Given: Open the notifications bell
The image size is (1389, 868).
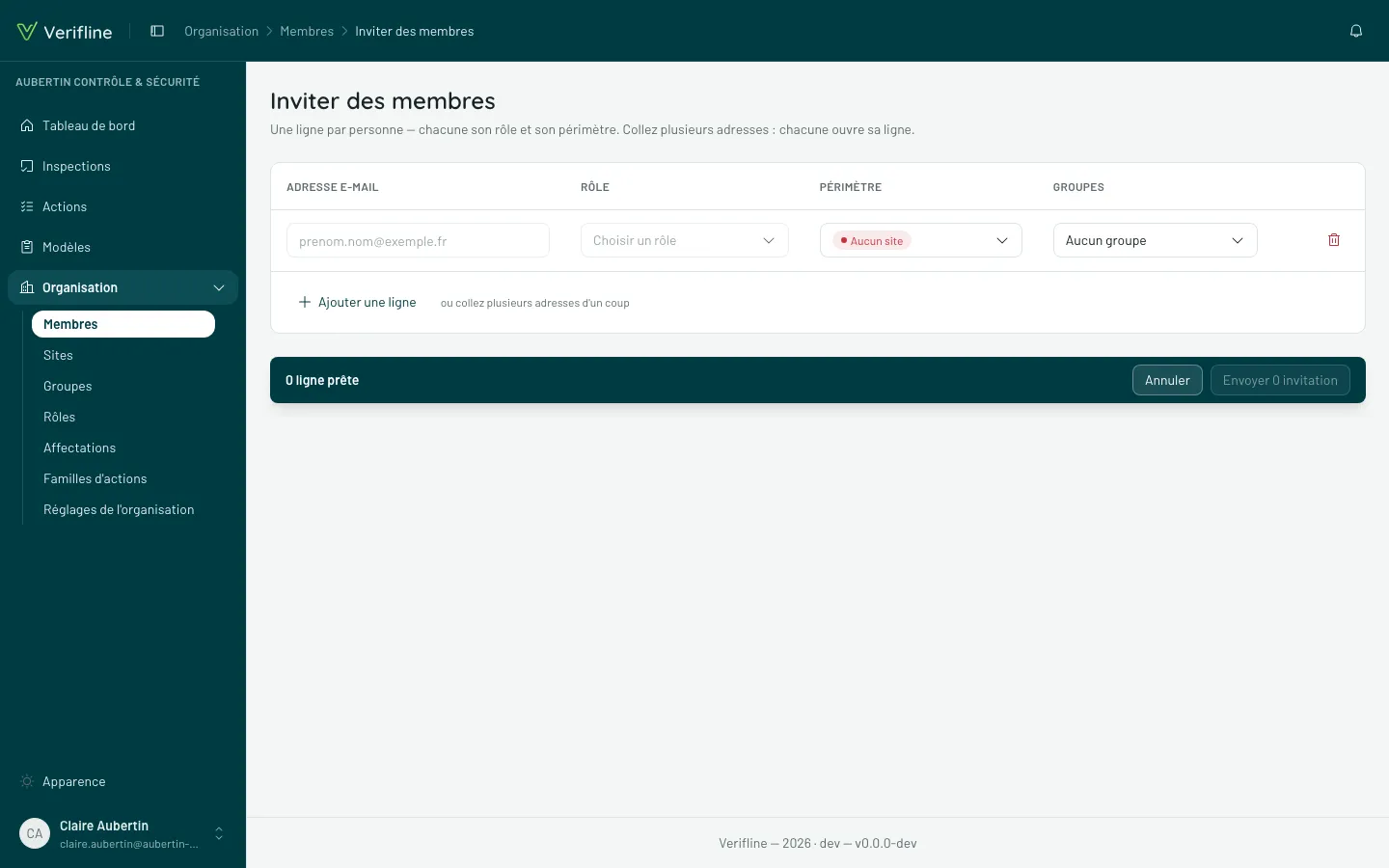Looking at the screenshot, I should click(1356, 31).
